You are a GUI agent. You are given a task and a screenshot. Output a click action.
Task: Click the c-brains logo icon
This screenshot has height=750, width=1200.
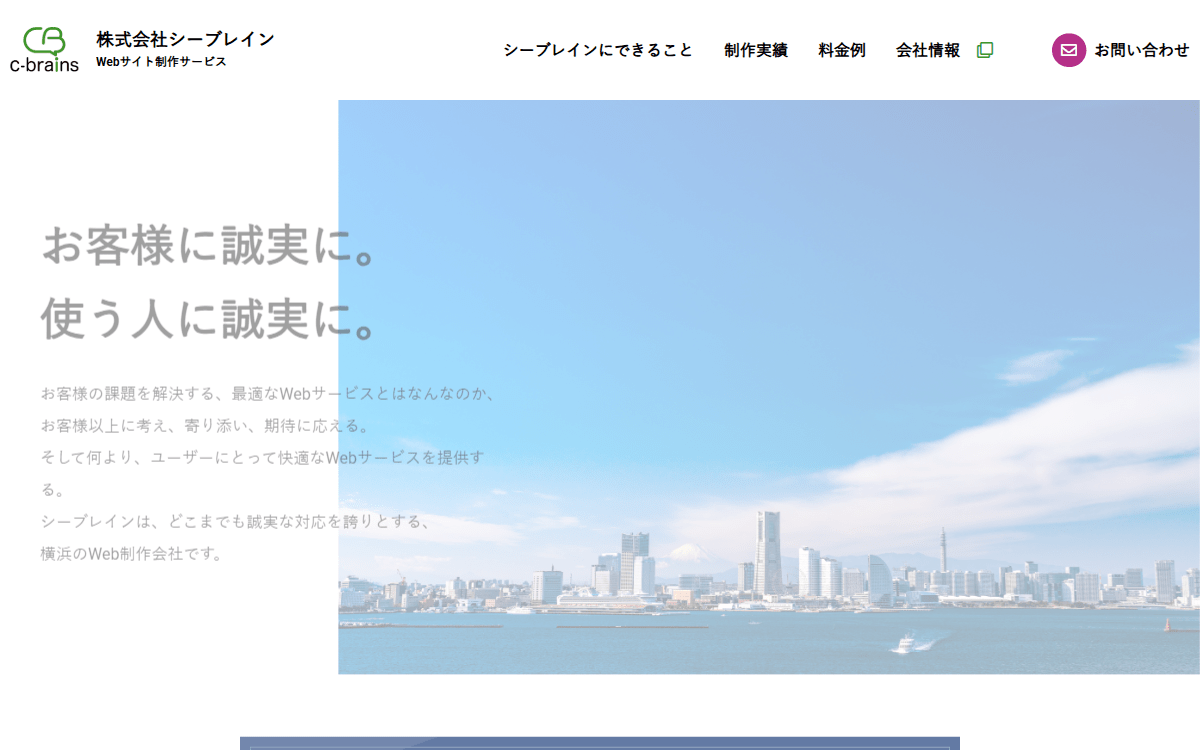point(44,49)
